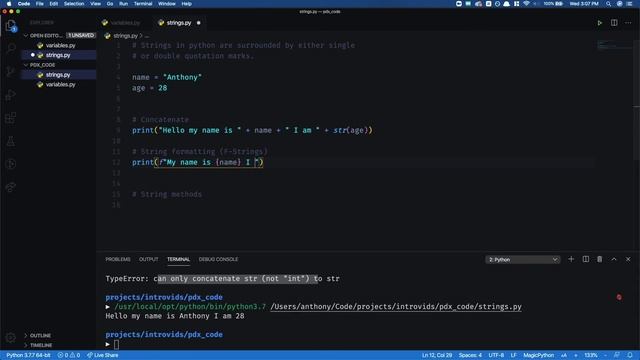640x360 pixels.
Task: Split the terminal panel
Action: click(585, 259)
